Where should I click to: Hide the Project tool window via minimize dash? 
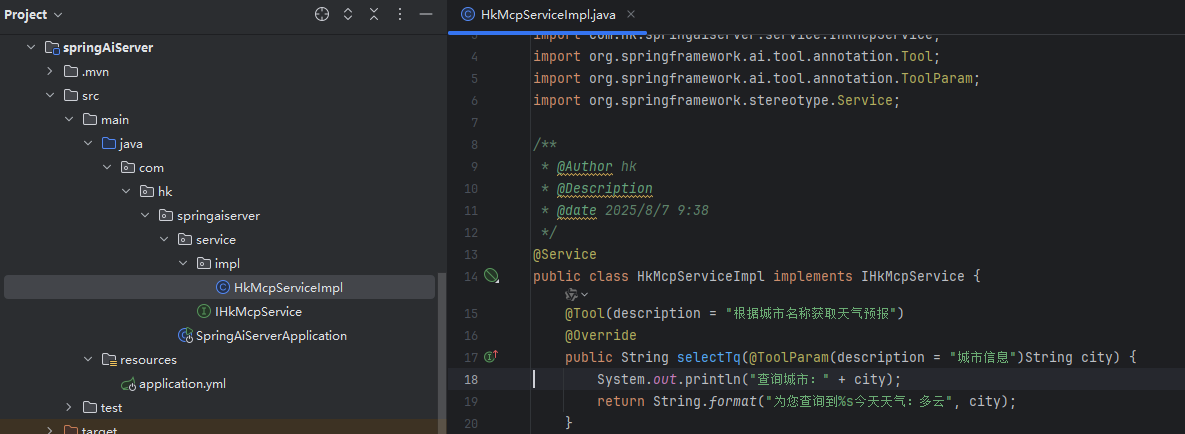[x=425, y=14]
